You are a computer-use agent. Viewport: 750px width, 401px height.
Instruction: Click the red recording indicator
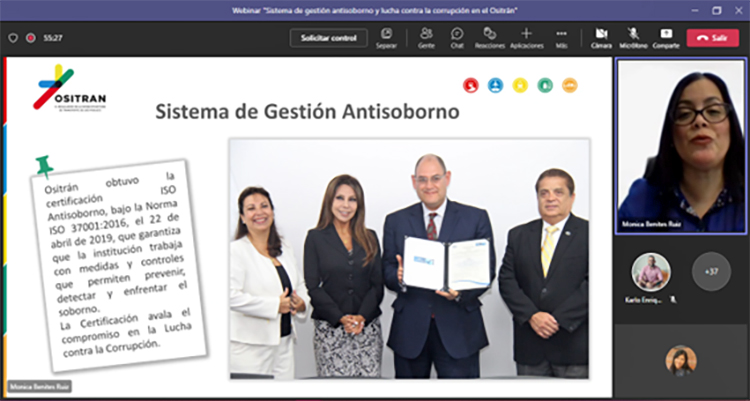pyautogui.click(x=31, y=38)
